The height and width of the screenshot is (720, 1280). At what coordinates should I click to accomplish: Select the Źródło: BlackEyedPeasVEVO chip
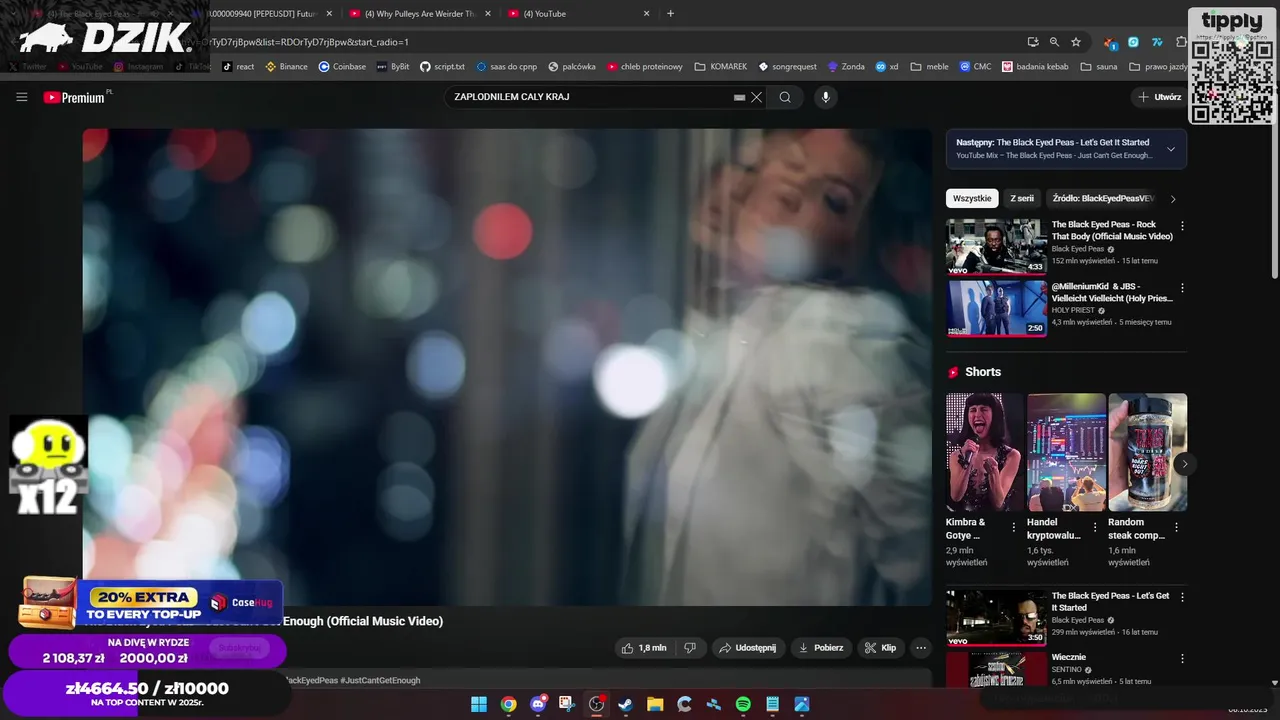[x=1103, y=198]
